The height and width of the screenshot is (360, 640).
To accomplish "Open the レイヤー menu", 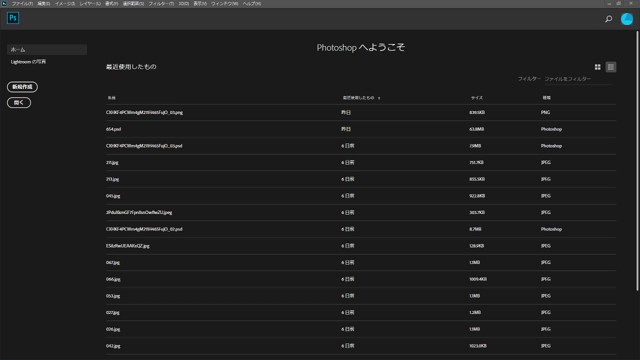I will 90,4.
